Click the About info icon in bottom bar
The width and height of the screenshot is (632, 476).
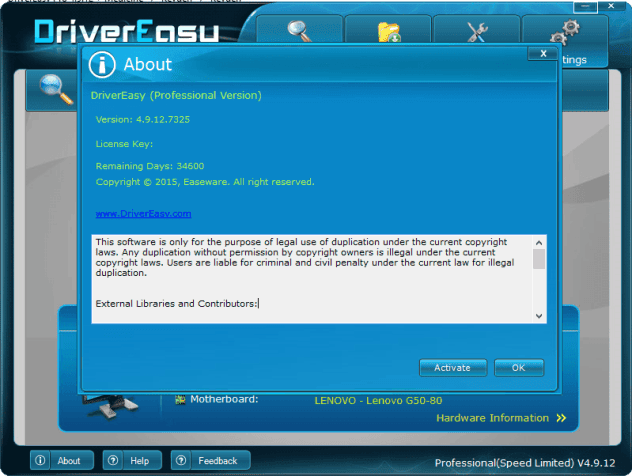pyautogui.click(x=40, y=460)
